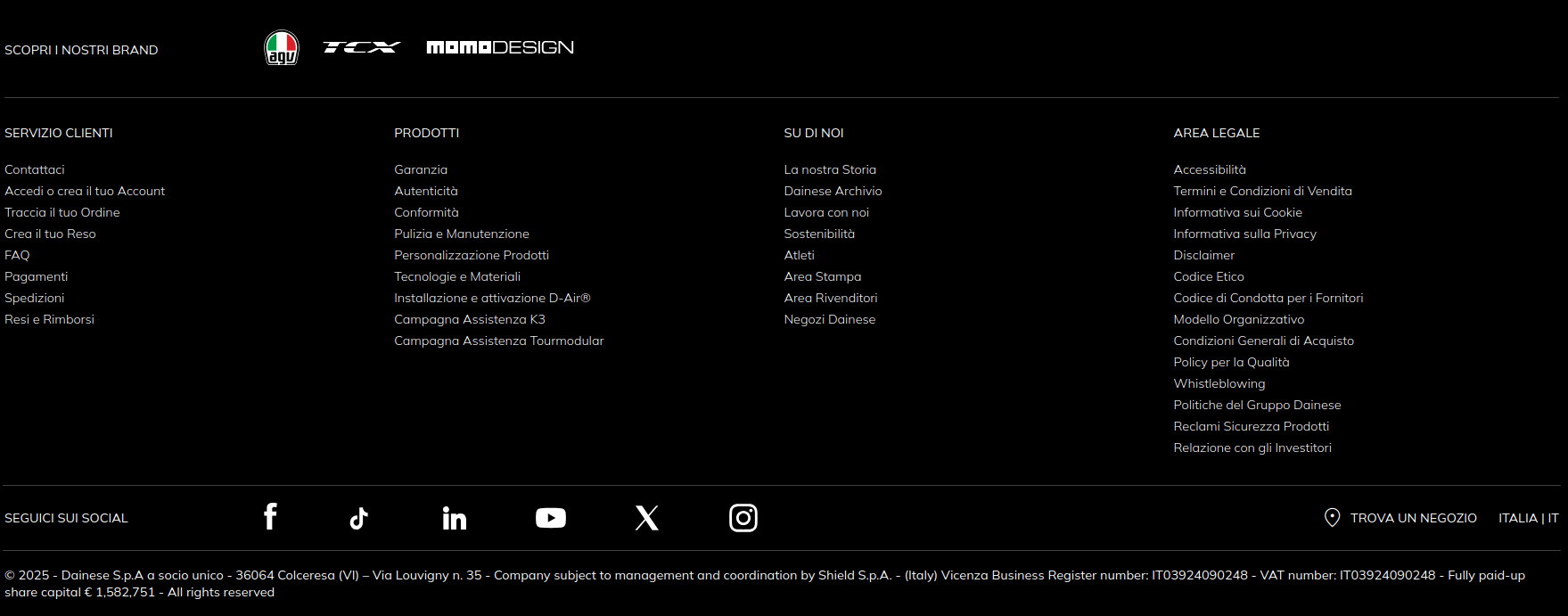Open the LinkedIn social icon

[x=455, y=518]
